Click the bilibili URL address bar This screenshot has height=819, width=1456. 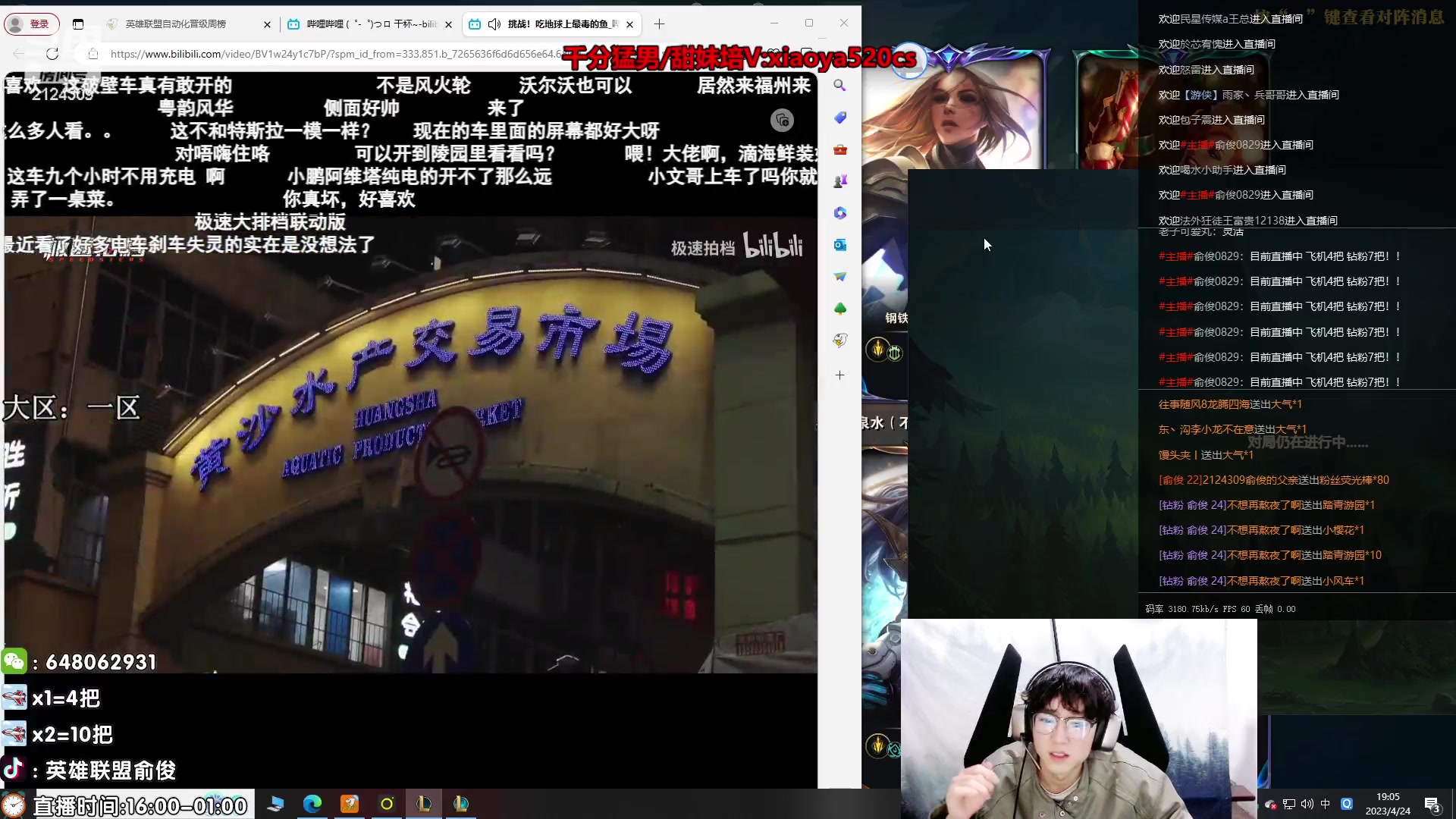point(335,54)
